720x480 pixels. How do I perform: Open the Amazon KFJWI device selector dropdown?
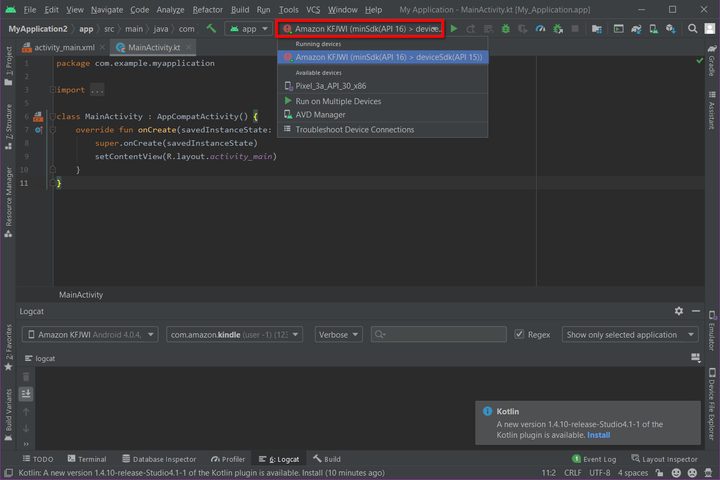click(x=360, y=28)
